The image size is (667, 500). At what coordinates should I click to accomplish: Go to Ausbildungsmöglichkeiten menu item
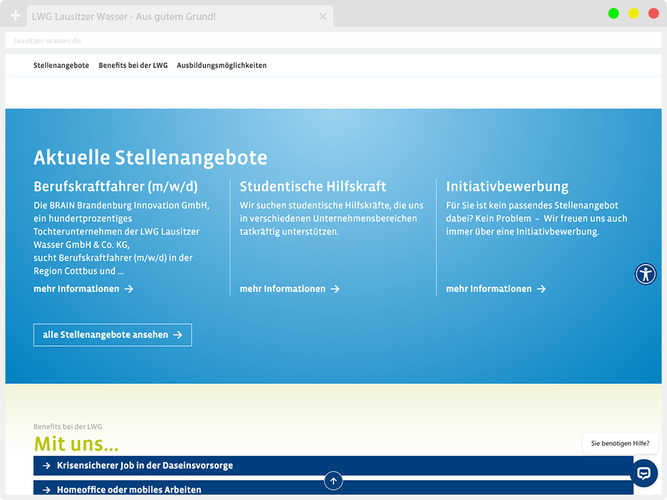[222, 65]
